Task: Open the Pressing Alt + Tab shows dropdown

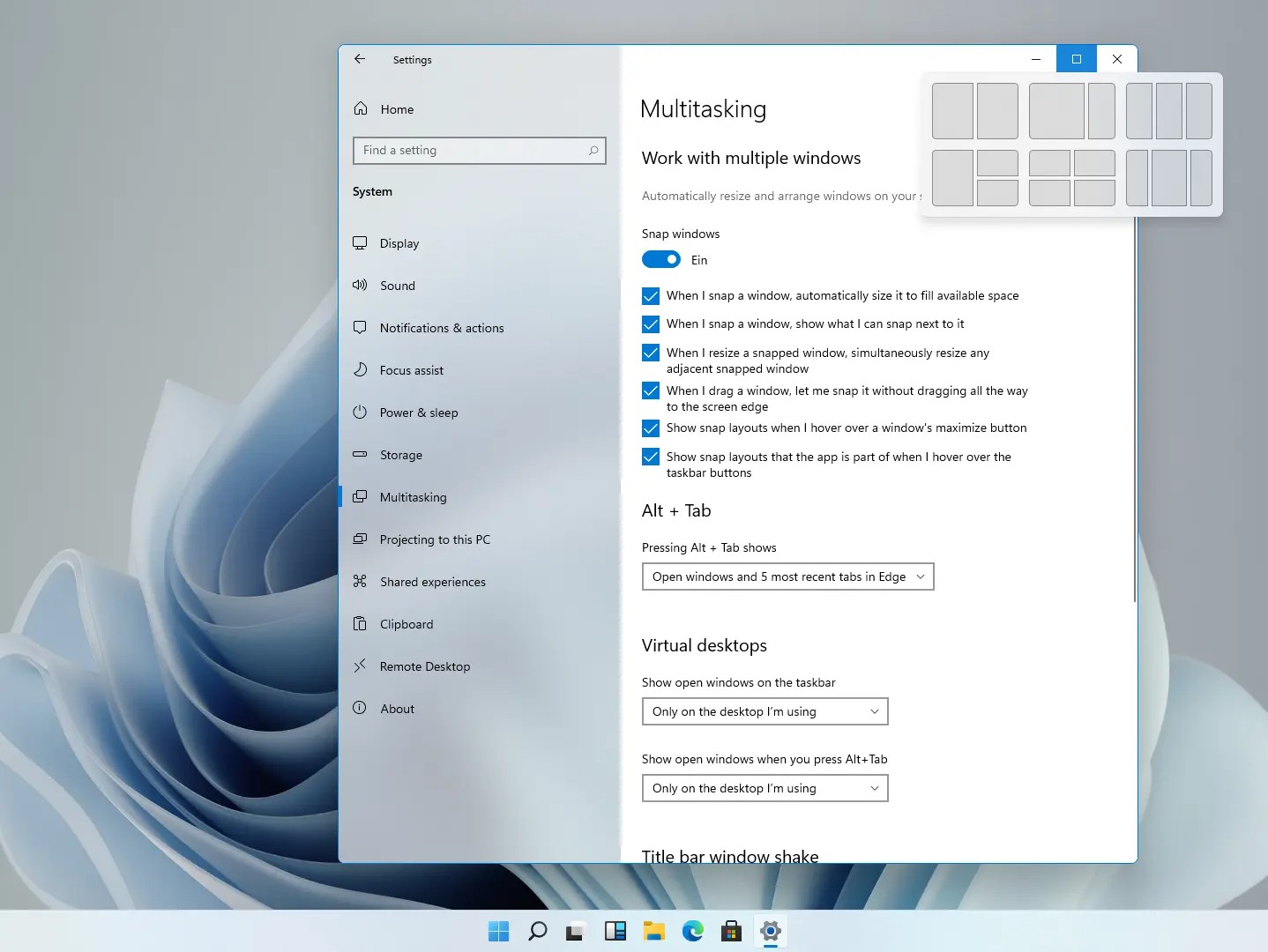Action: 787,576
